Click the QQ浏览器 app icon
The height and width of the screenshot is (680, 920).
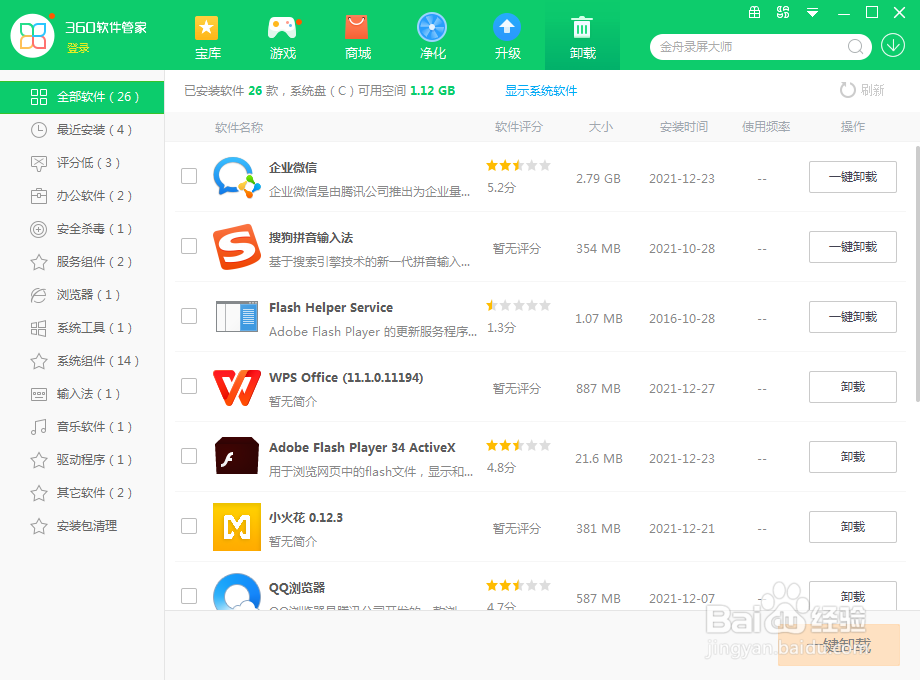click(236, 591)
